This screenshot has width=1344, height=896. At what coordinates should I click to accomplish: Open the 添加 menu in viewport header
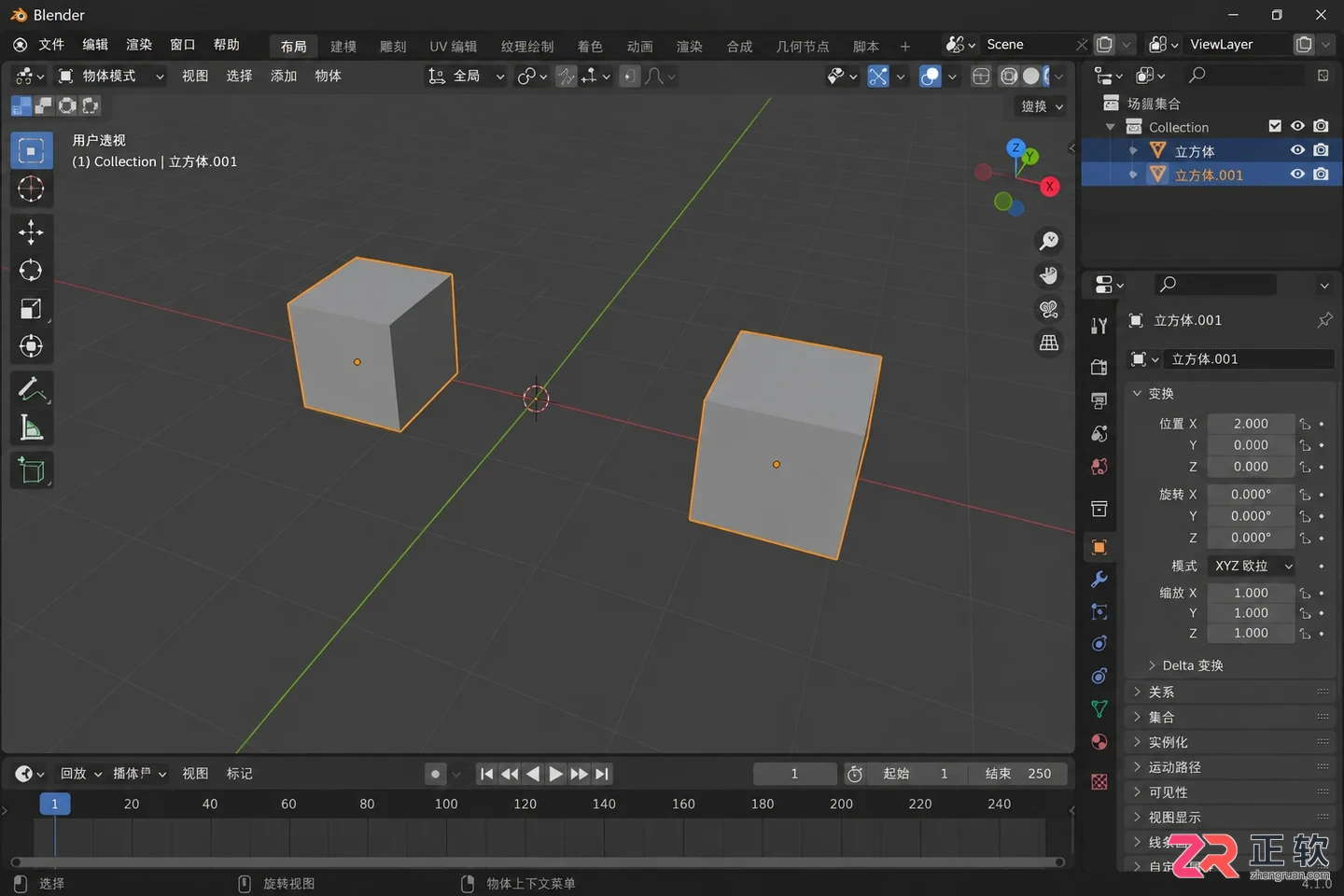[284, 77]
